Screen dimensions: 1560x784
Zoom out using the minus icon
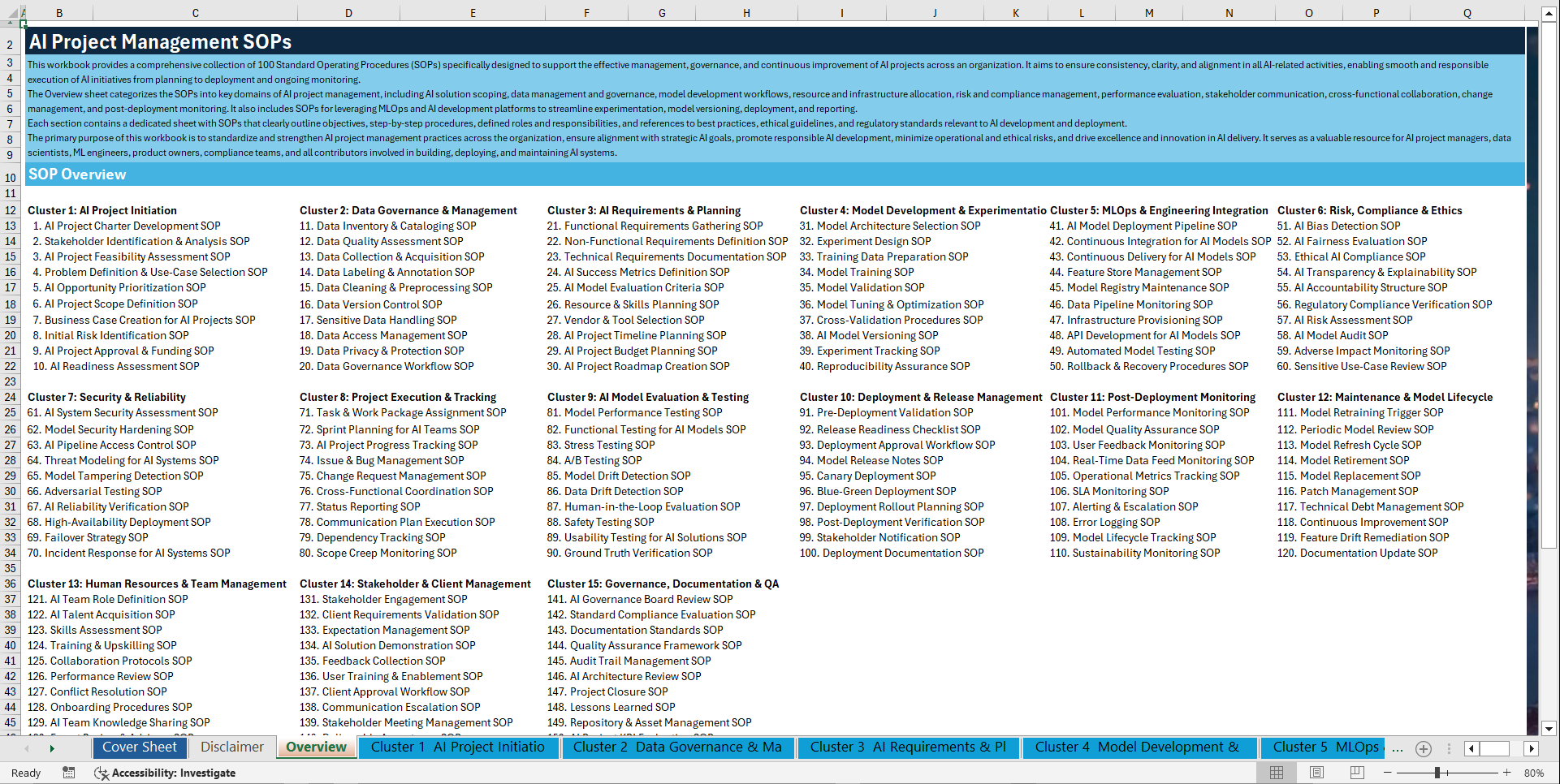1386,772
